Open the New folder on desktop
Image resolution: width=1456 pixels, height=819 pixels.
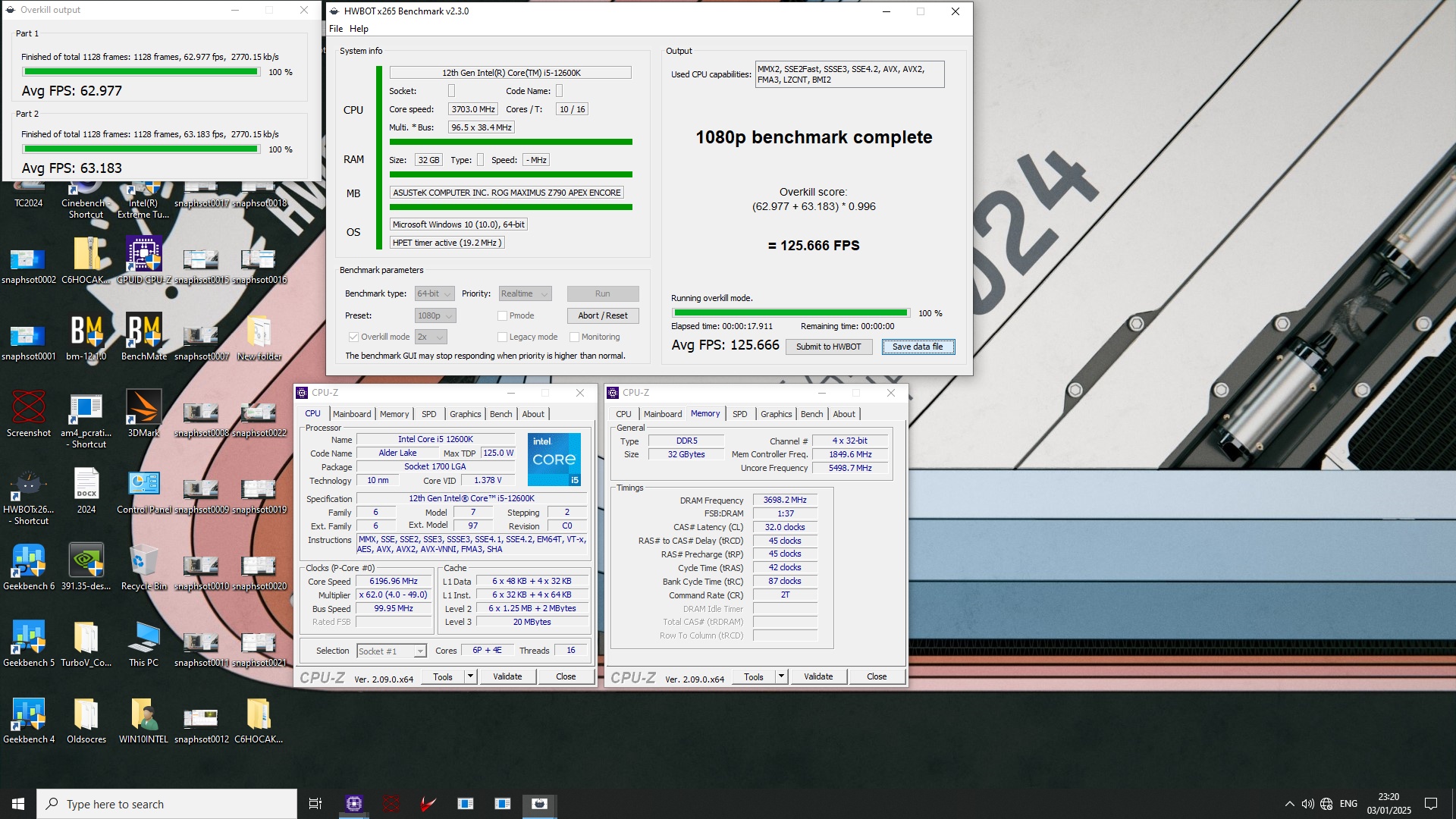coord(259,337)
